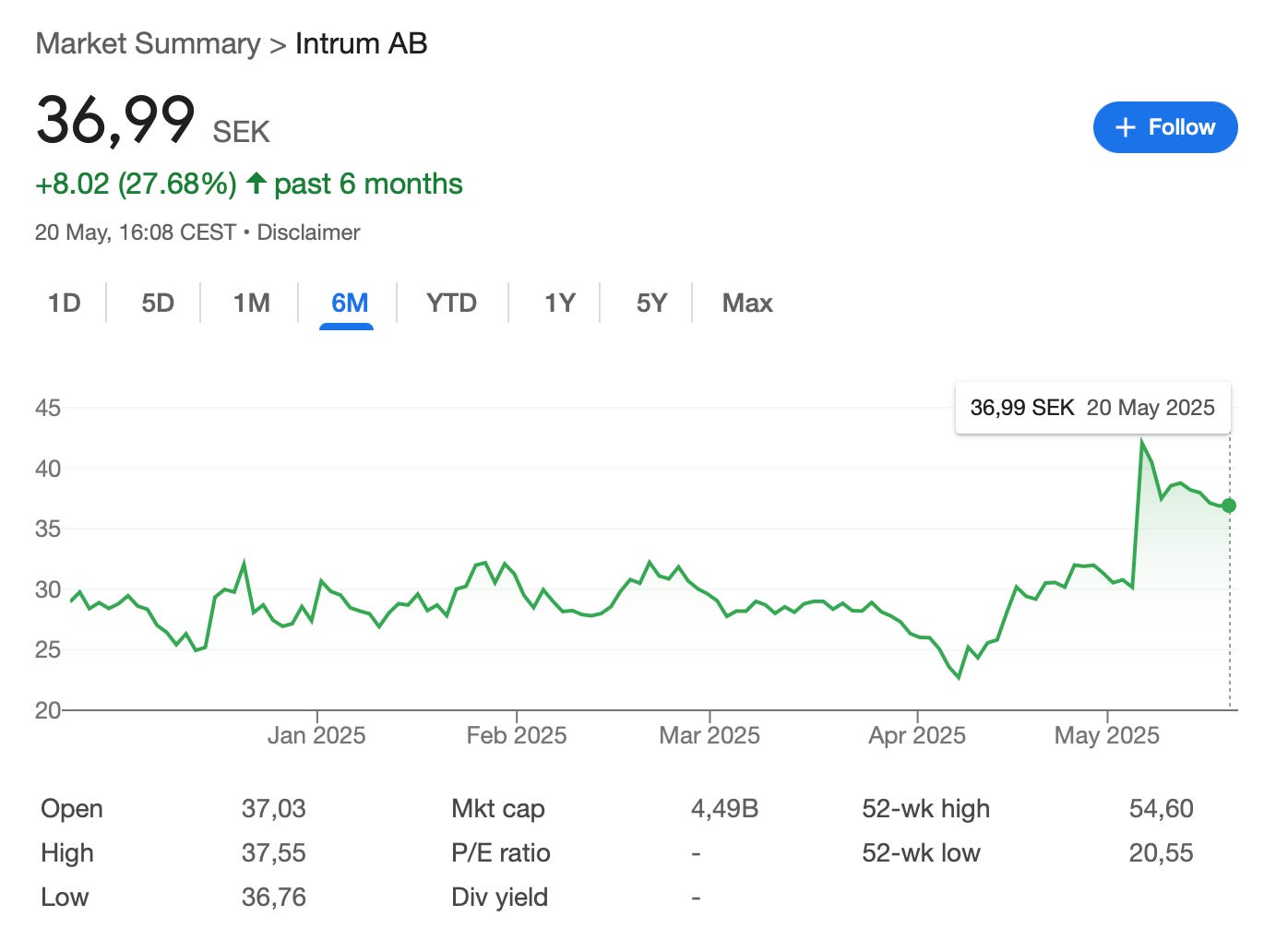Click the Jan 2025 axis label
Screen dimensions: 1288x928
(x=316, y=735)
